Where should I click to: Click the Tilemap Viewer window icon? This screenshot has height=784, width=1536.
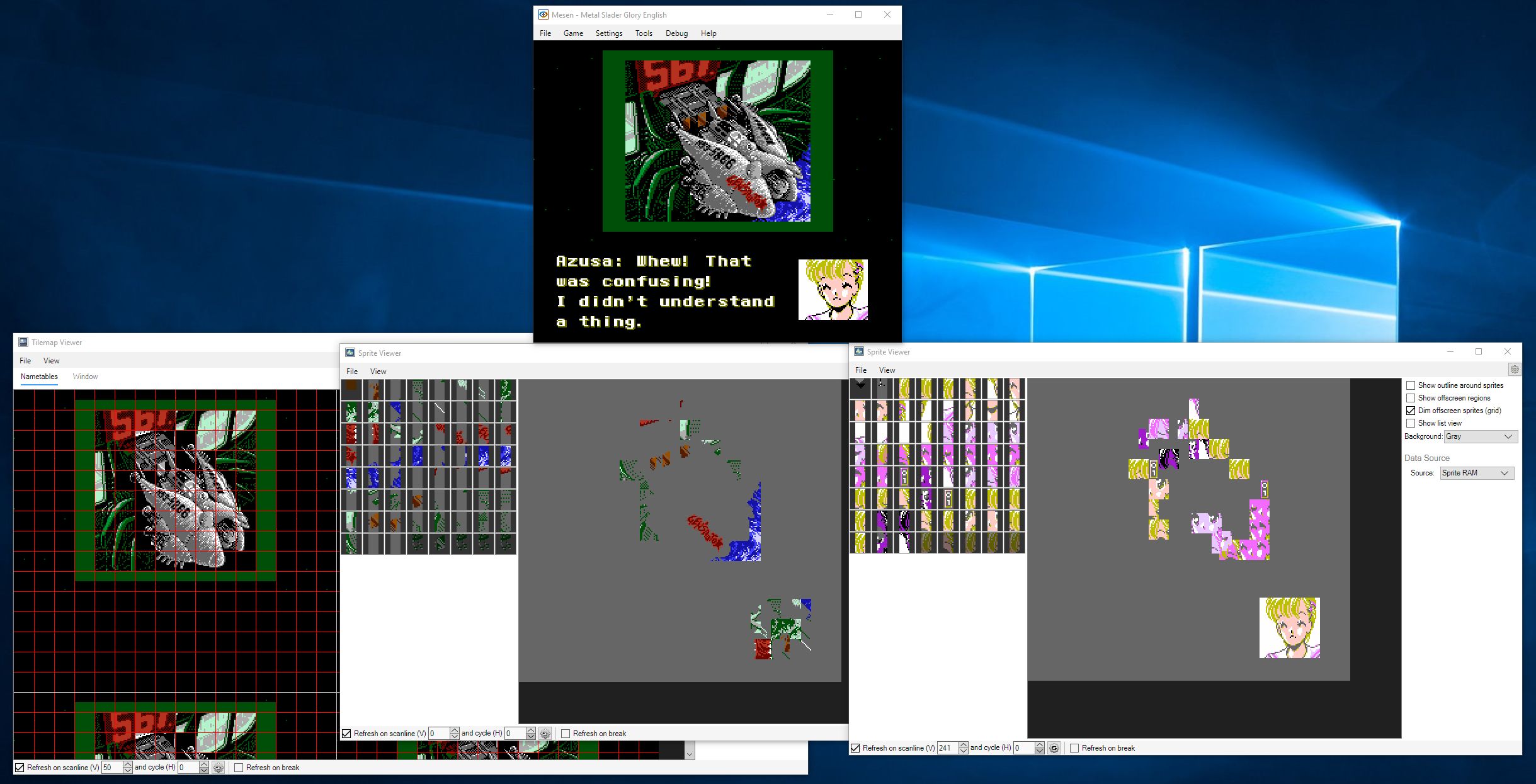(23, 342)
